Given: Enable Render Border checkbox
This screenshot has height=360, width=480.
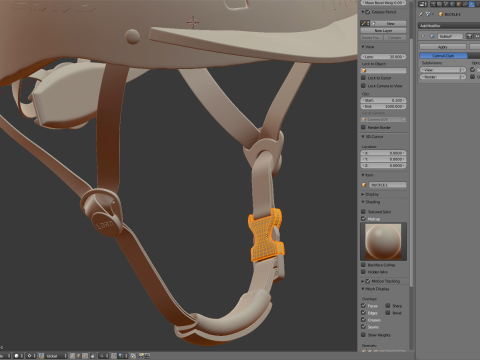Looking at the screenshot, I should click(364, 127).
